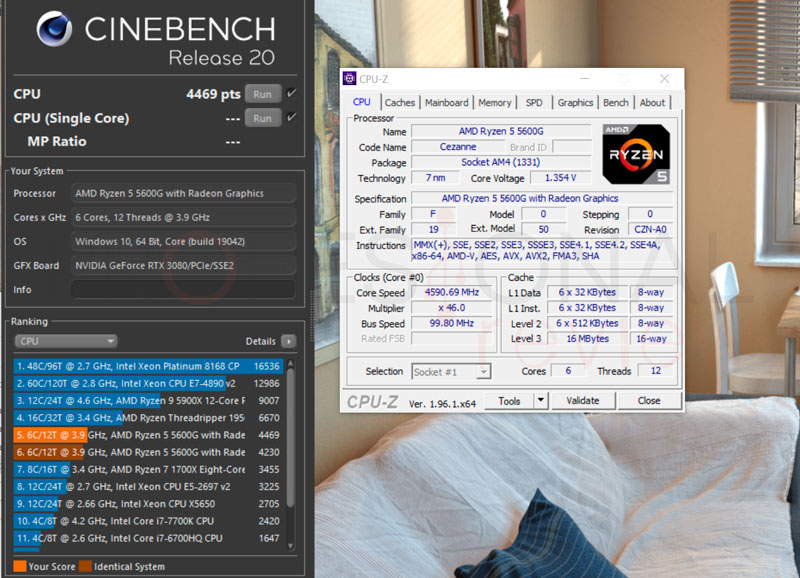The height and width of the screenshot is (578, 800).
Task: Click the Level 3 cache value 16 MBytes
Action: [587, 339]
